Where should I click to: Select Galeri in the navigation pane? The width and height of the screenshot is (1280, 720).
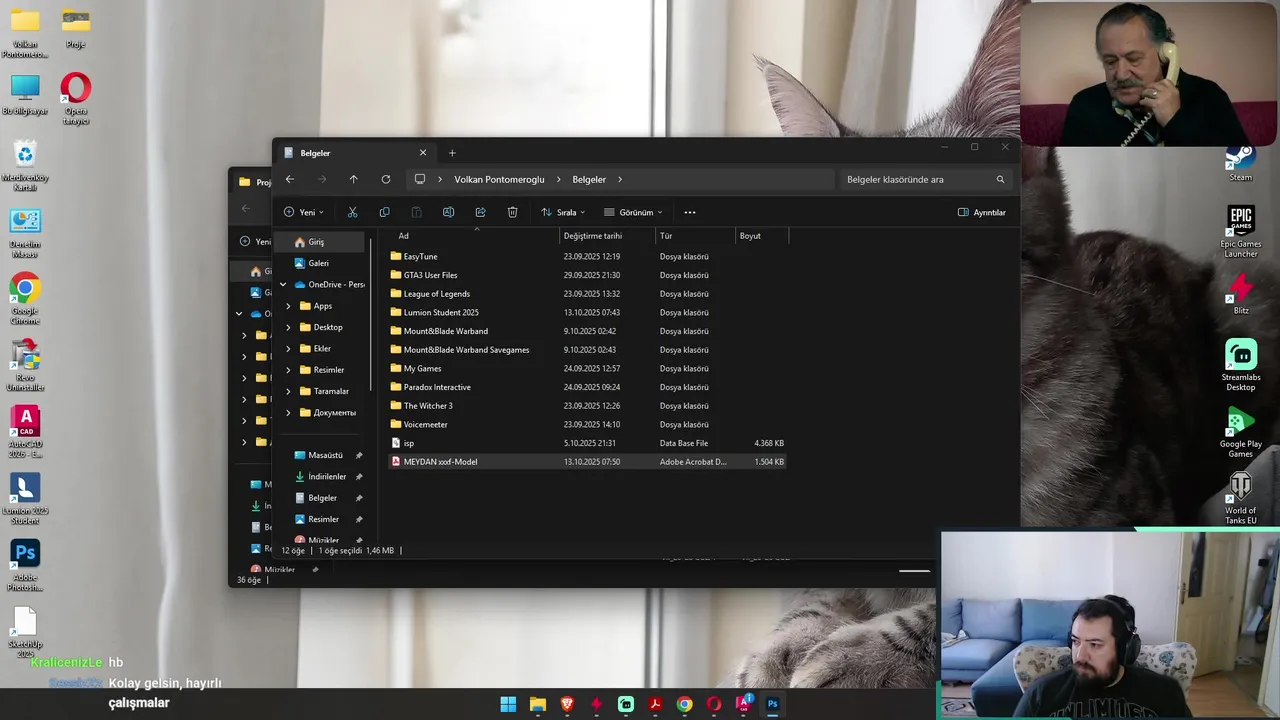(320, 263)
